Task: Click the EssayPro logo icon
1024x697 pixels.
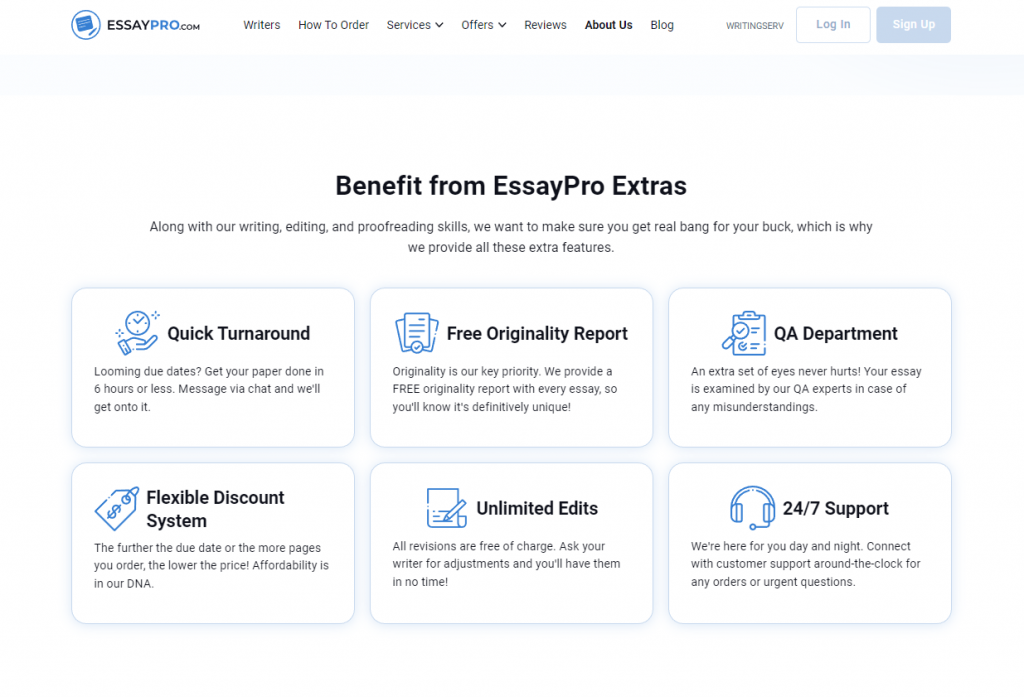Action: [86, 25]
